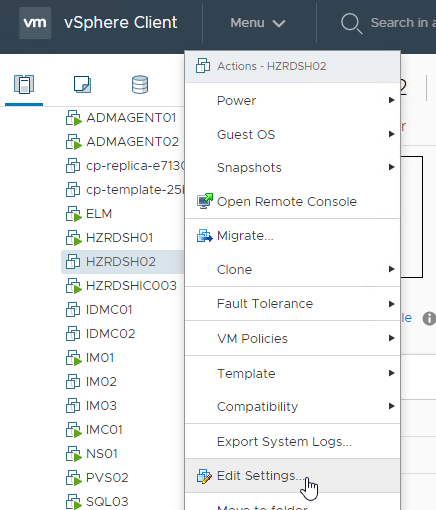The image size is (436, 510).
Task: Click the cp-replica VM icon
Action: pos(73,166)
